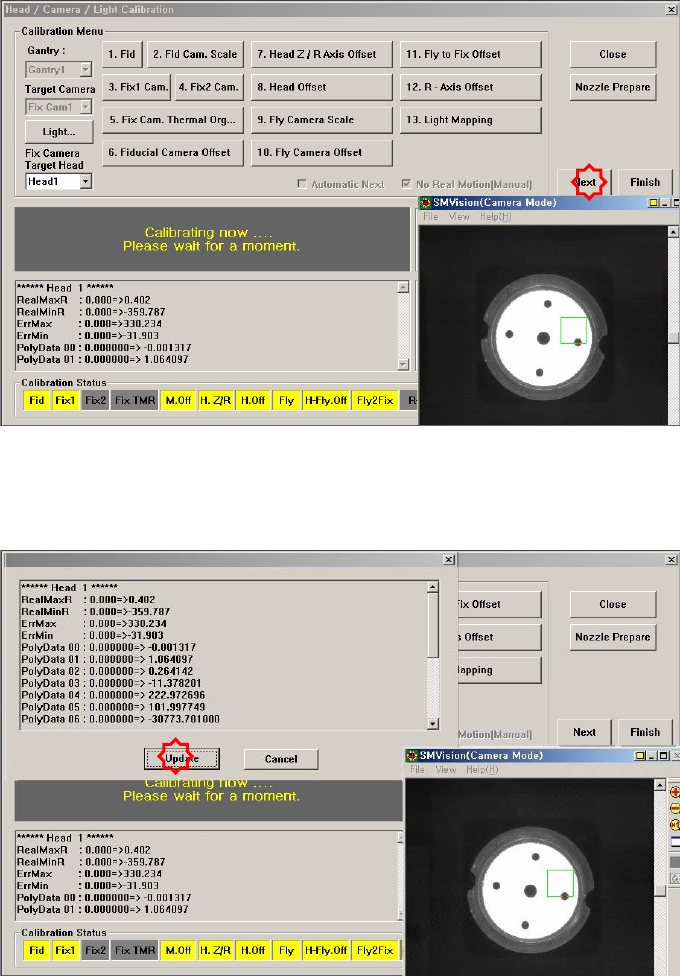Select 11. Fly to Fix Offset
680x976 pixels.
[470, 54]
